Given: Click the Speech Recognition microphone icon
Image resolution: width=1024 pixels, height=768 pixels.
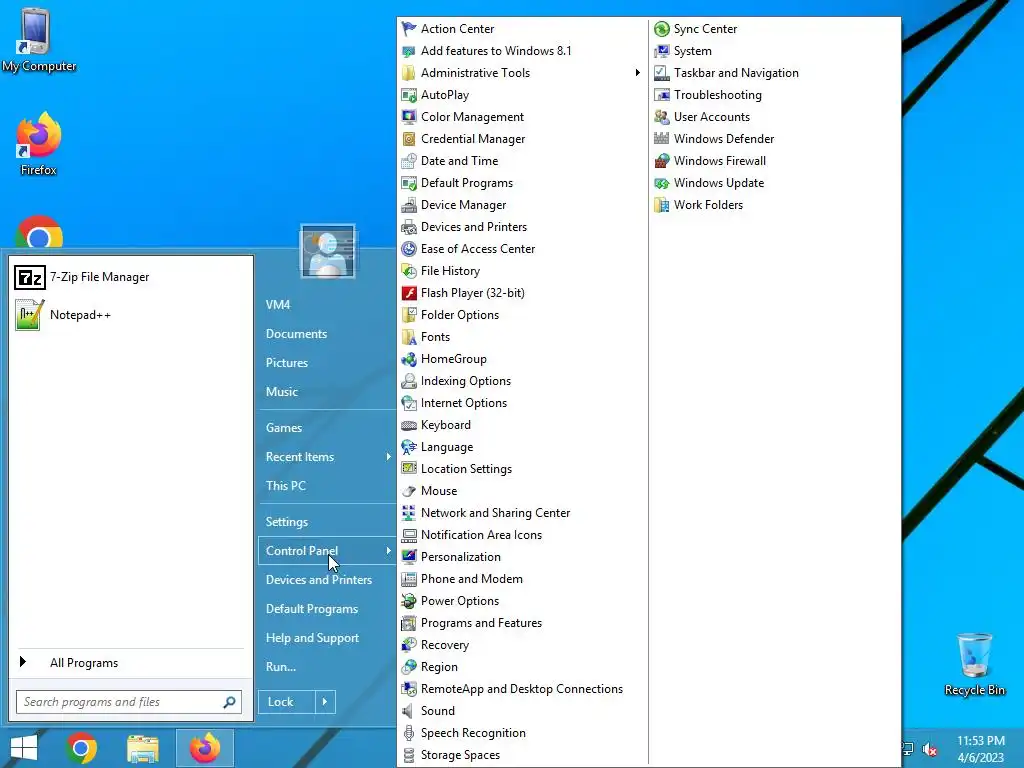Looking at the screenshot, I should (409, 733).
